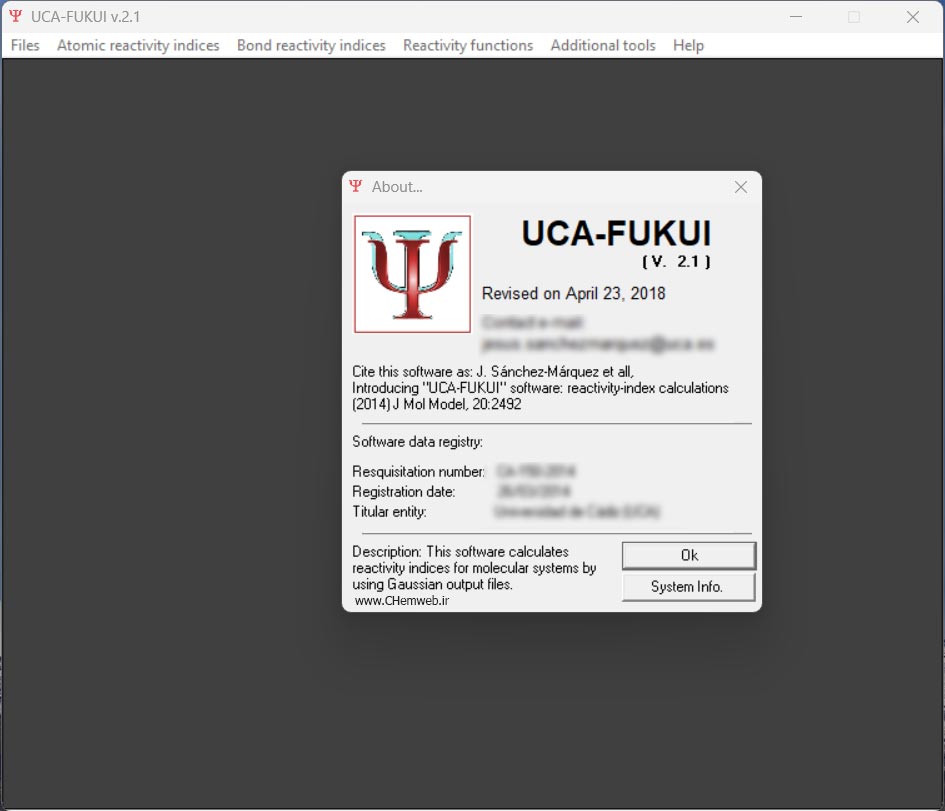This screenshot has height=811, width=945.
Task: Click the www.CHemweb.ir text
Action: tap(402, 600)
